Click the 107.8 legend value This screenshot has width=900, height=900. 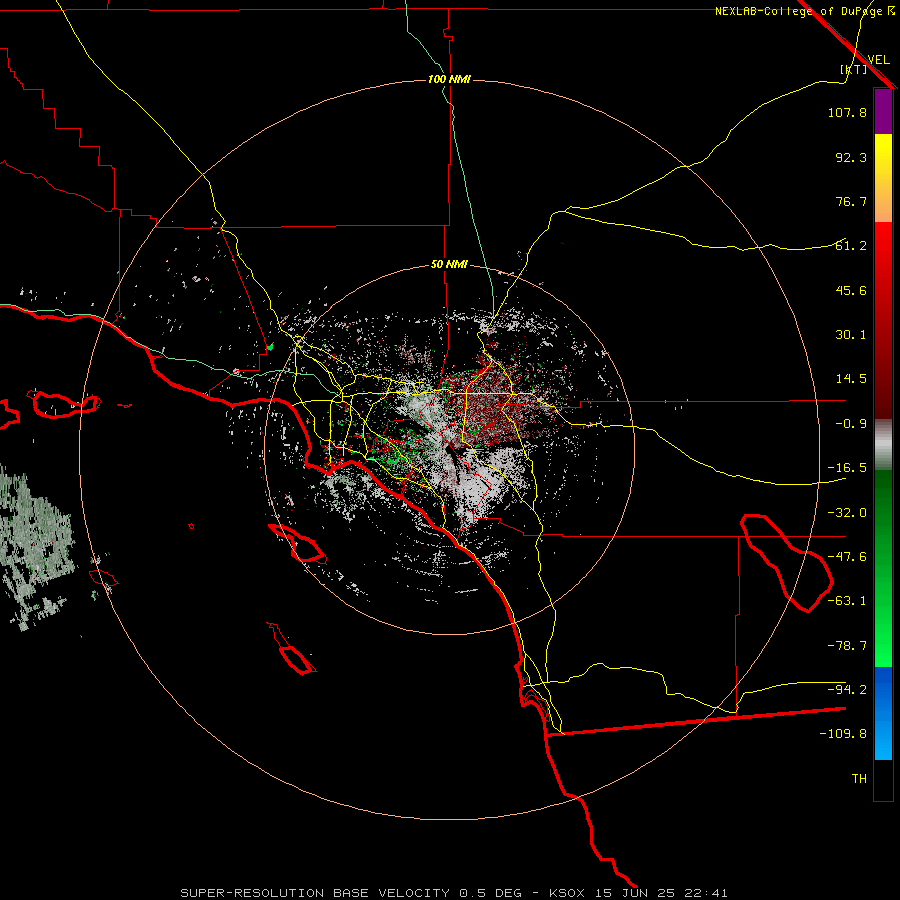pyautogui.click(x=847, y=112)
